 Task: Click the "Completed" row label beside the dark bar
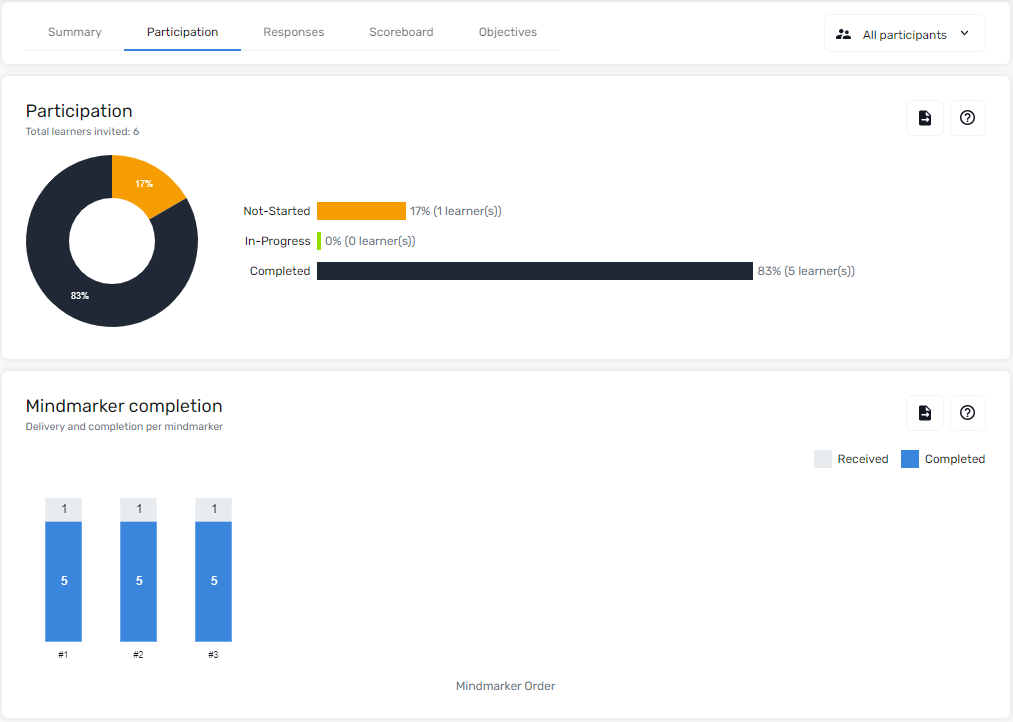[x=280, y=271]
